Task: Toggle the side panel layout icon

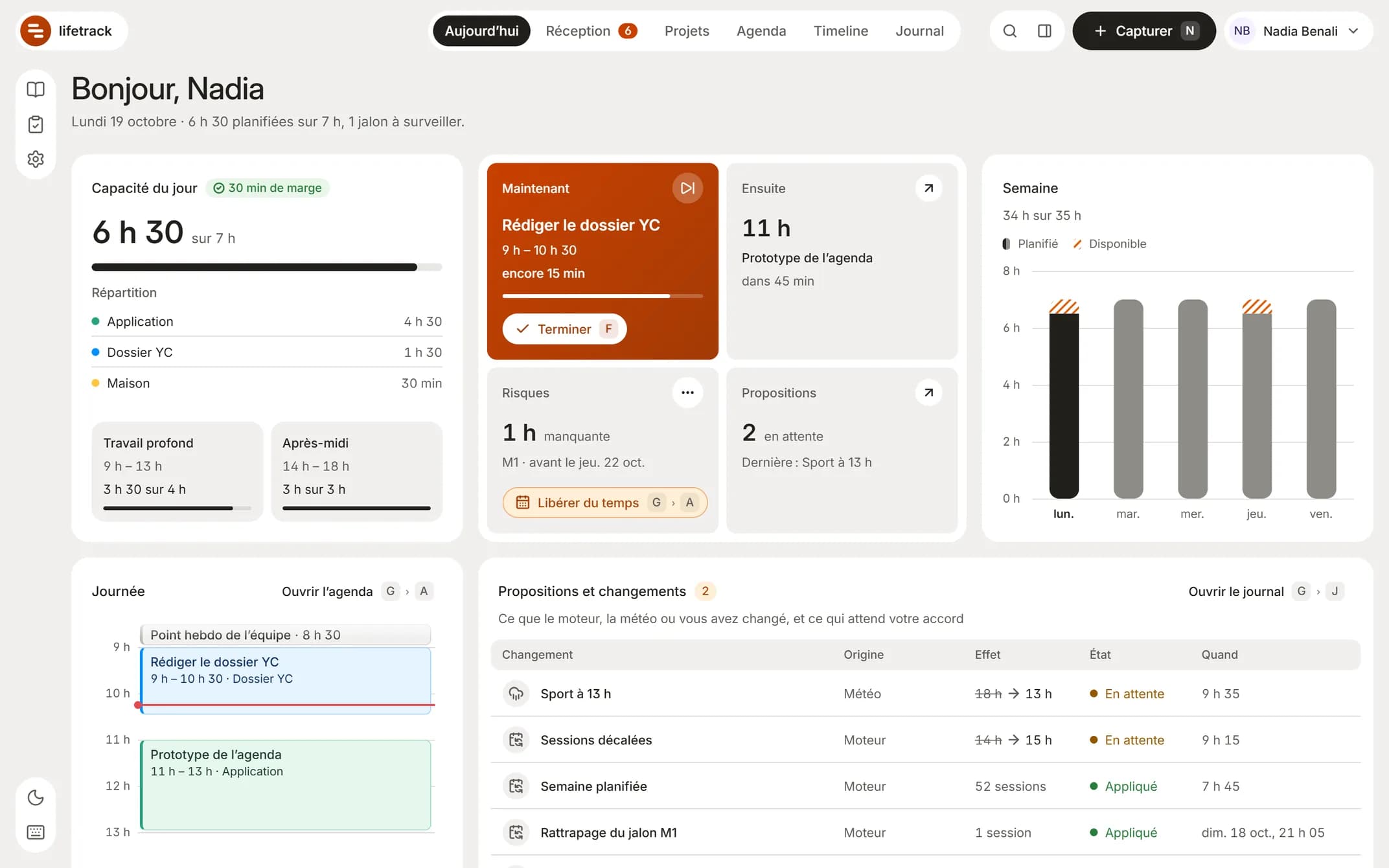Action: (1044, 30)
